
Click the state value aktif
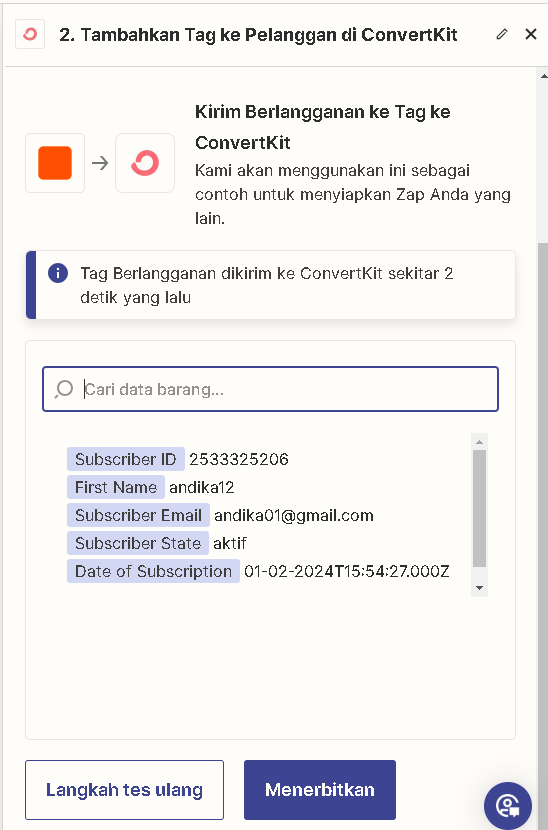point(230,543)
